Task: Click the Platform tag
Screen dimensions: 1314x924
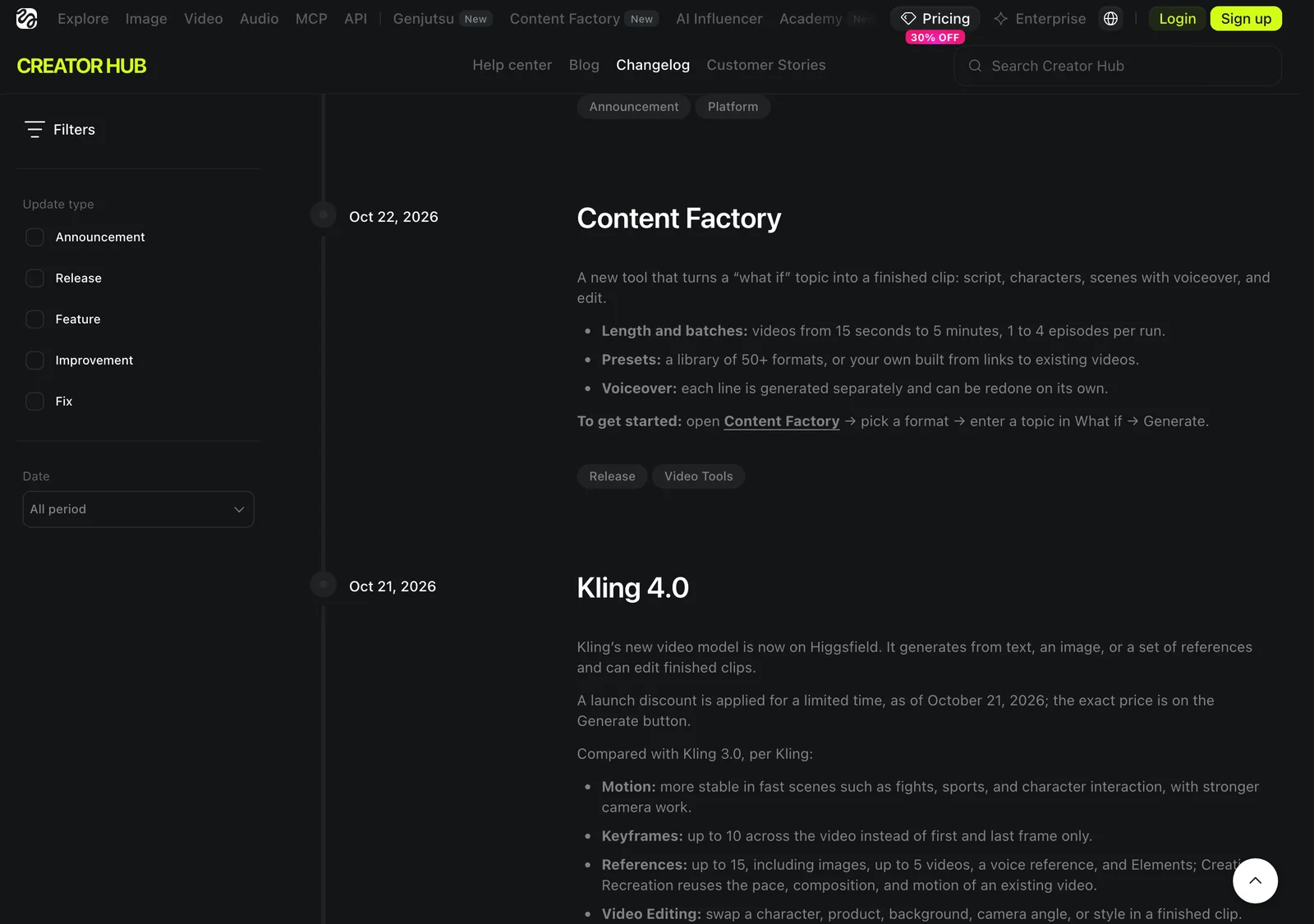Action: click(x=733, y=107)
